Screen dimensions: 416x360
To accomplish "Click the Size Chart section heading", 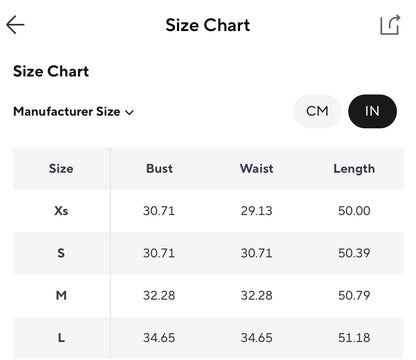I will pos(51,71).
